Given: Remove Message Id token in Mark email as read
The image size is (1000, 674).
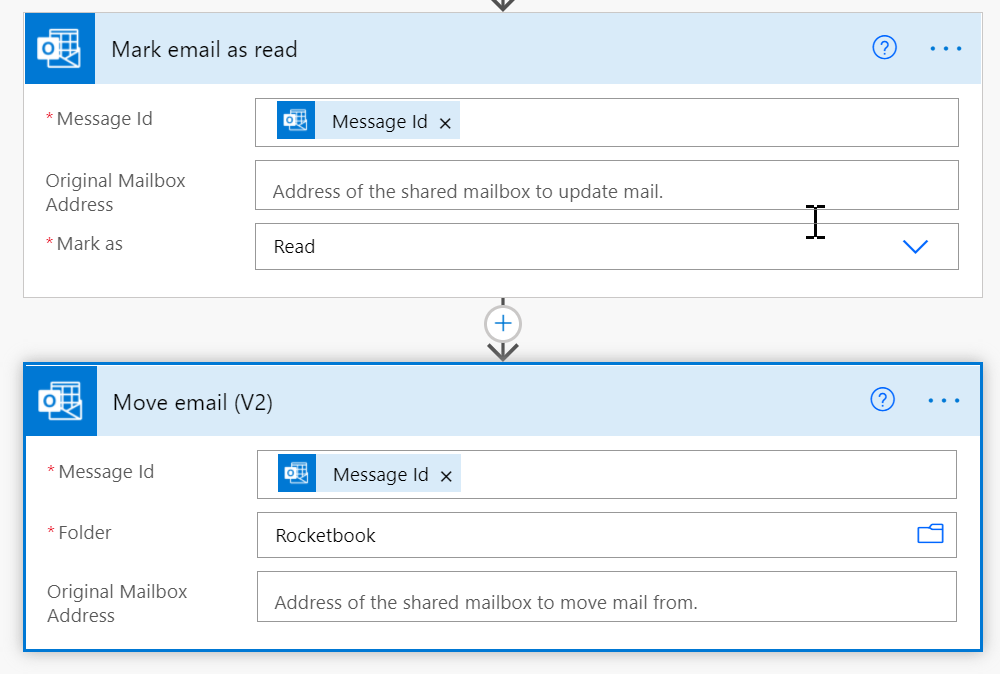Looking at the screenshot, I should pos(445,123).
